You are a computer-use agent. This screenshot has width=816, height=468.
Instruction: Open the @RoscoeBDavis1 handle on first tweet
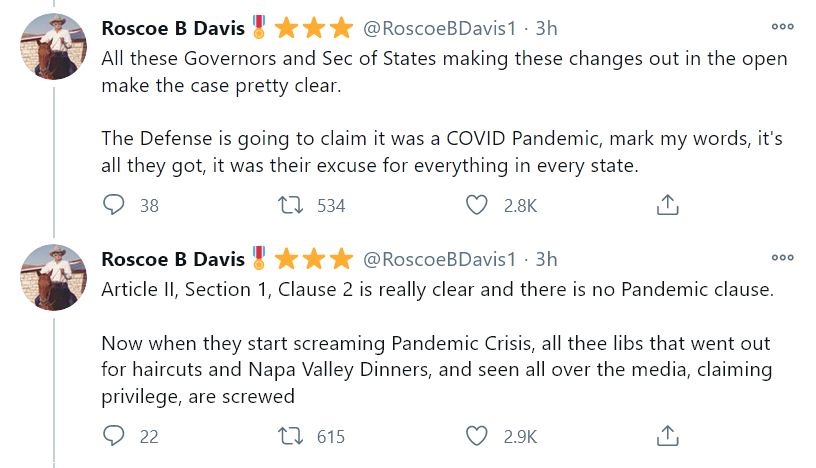[x=438, y=28]
